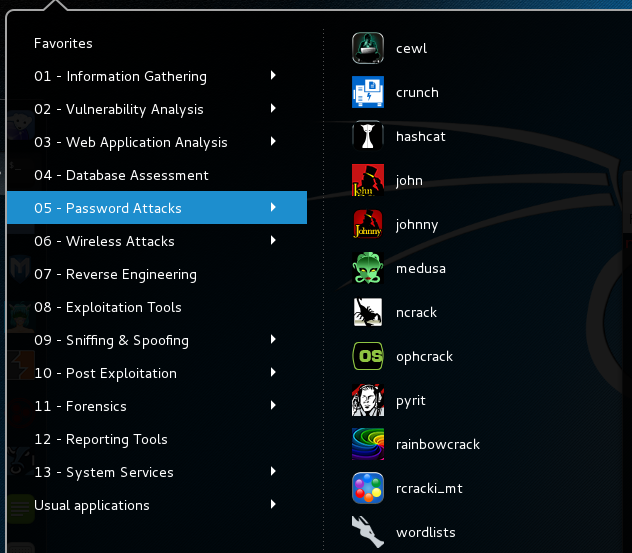632x553 pixels.
Task: Open the ophcrack OS icon
Action: pyautogui.click(x=368, y=356)
